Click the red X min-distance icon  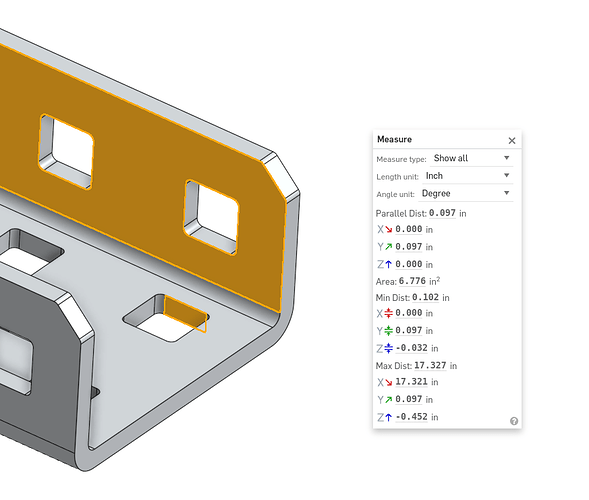(x=389, y=313)
